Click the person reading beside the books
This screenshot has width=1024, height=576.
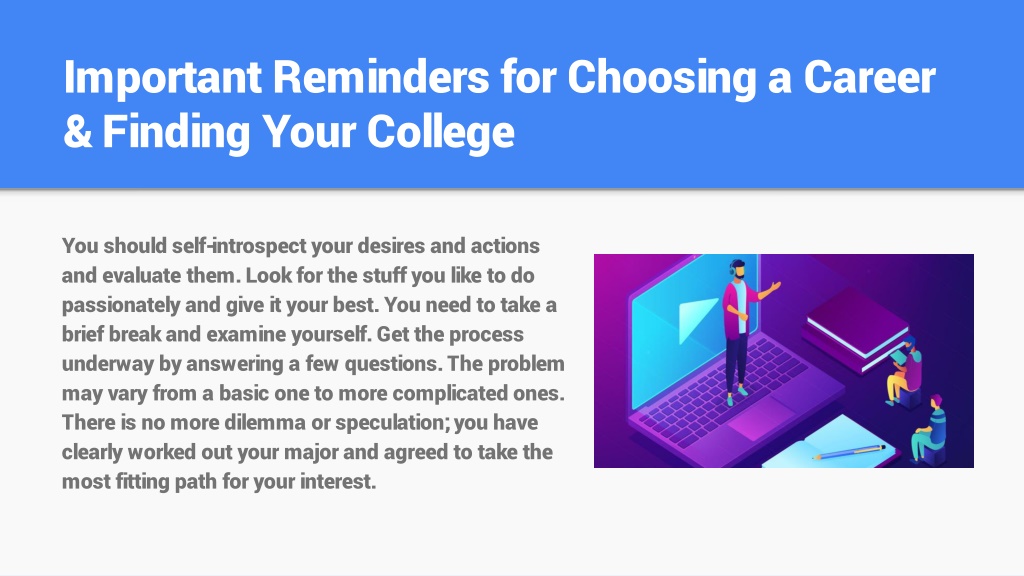905,373
